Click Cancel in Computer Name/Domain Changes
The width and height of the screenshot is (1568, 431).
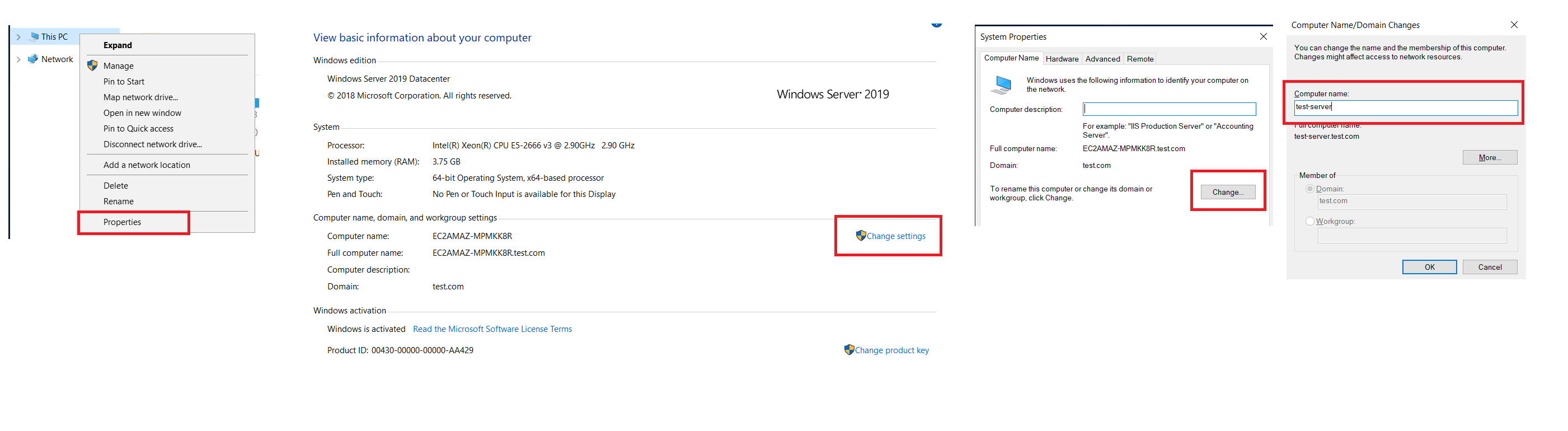(x=1490, y=267)
